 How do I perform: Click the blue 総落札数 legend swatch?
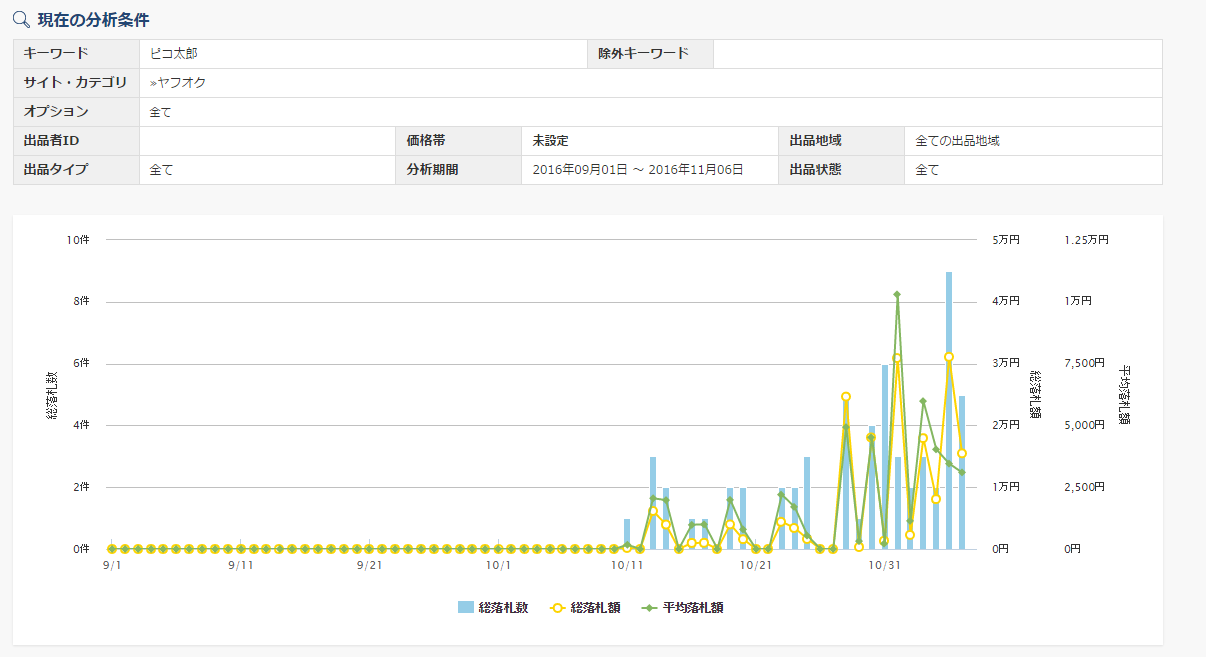[x=465, y=607]
